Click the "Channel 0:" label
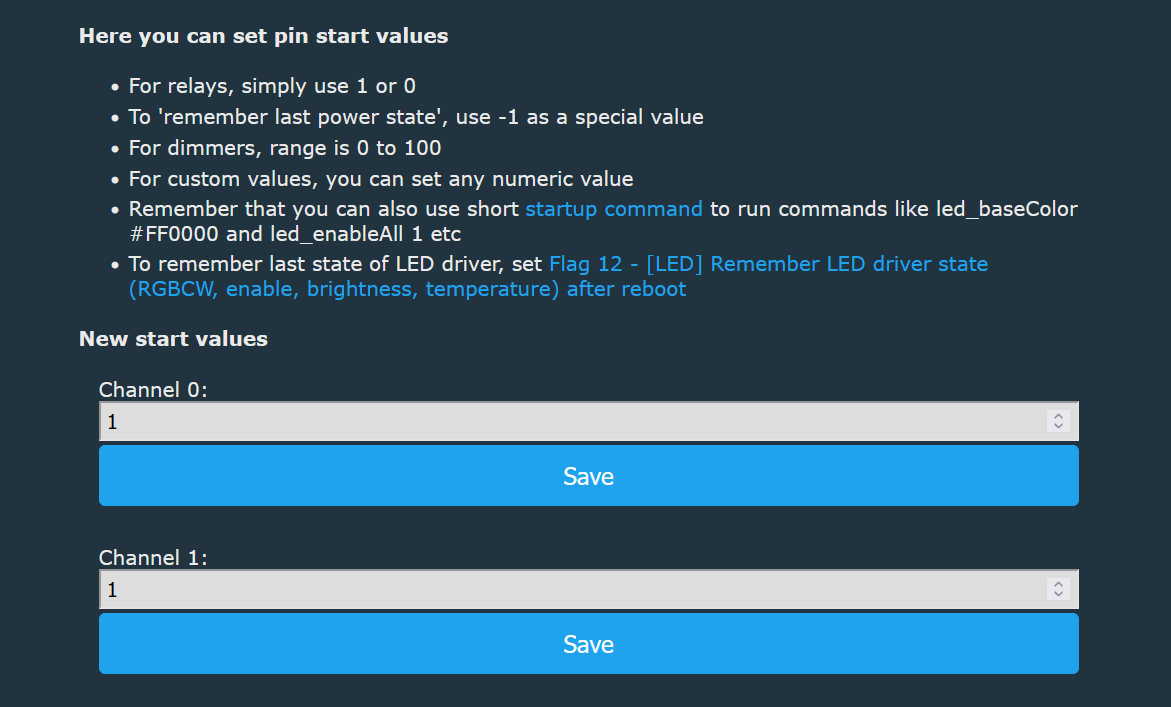This screenshot has width=1171, height=707. [153, 390]
